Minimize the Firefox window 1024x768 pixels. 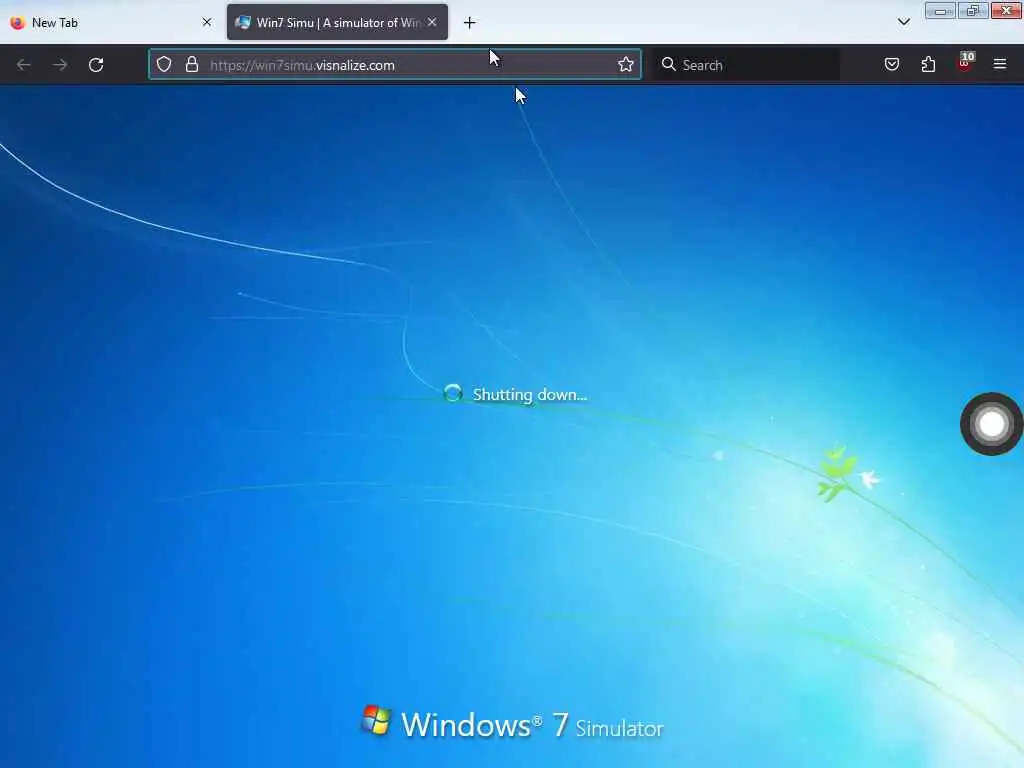940,10
